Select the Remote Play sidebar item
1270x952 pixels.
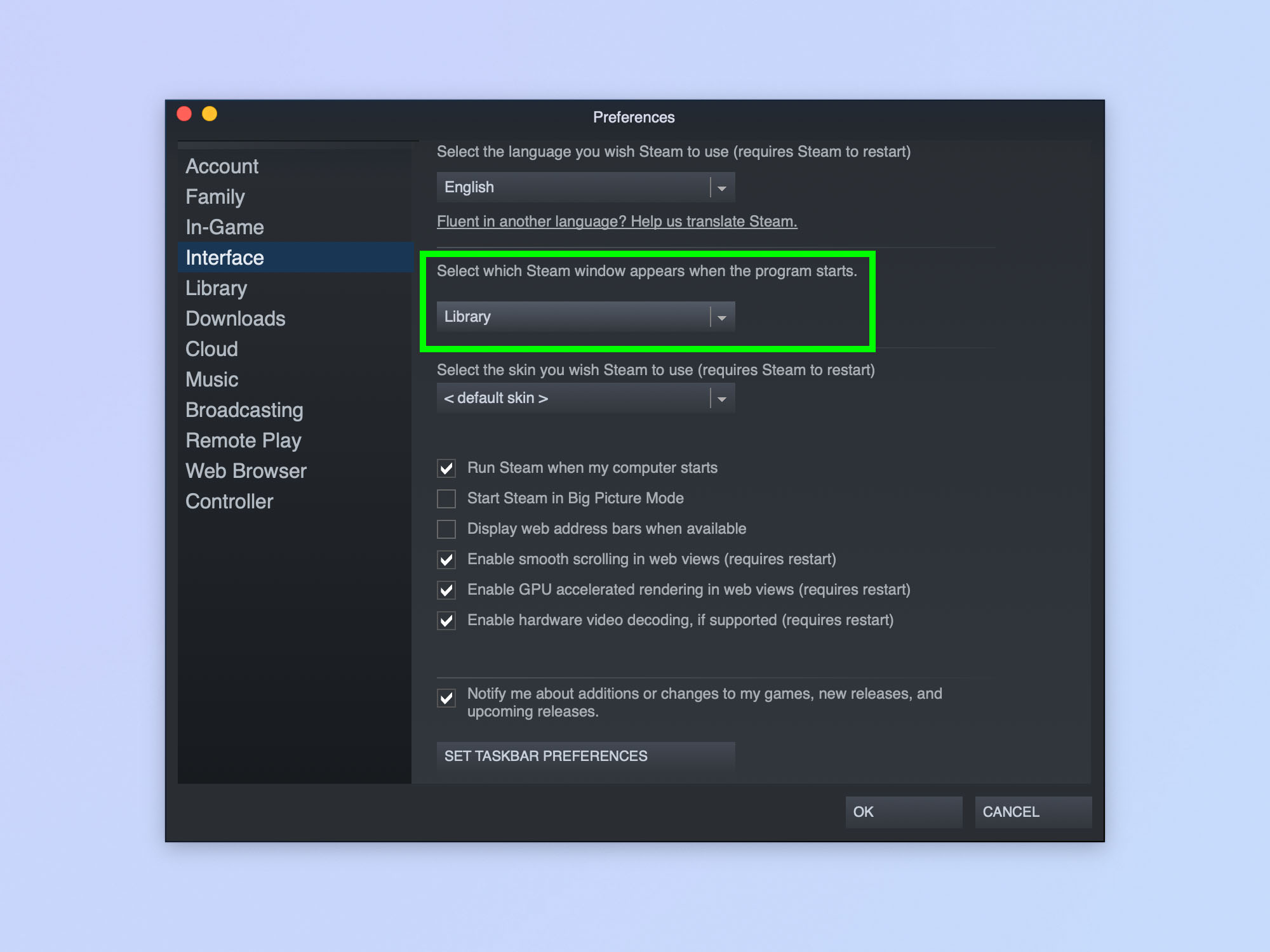tap(242, 440)
